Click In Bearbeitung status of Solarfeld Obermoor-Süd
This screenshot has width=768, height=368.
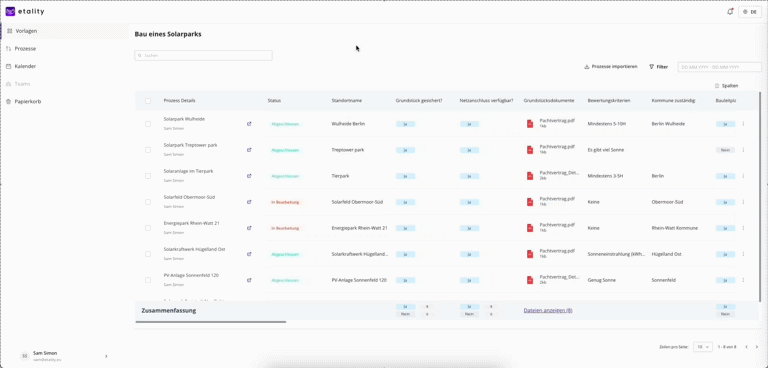point(285,202)
